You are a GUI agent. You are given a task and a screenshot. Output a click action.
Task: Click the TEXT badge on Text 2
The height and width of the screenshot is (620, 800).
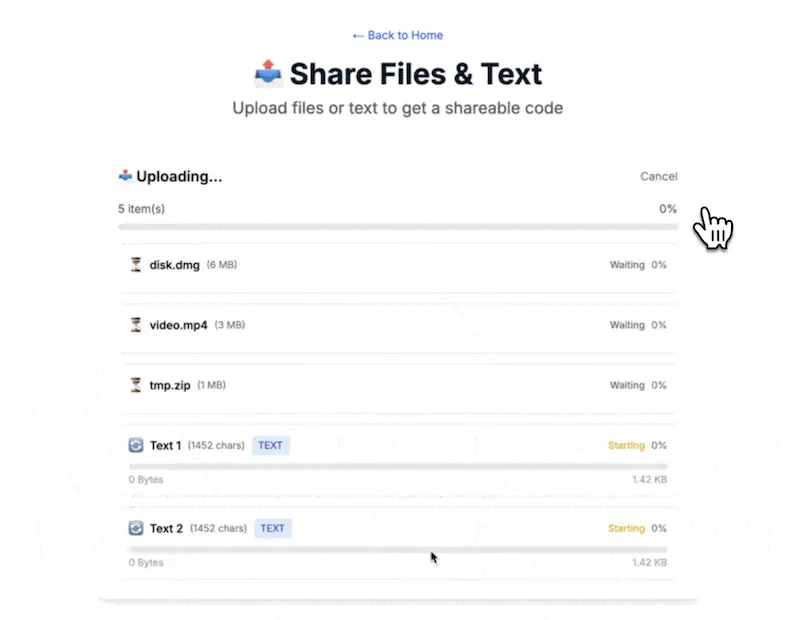click(272, 528)
